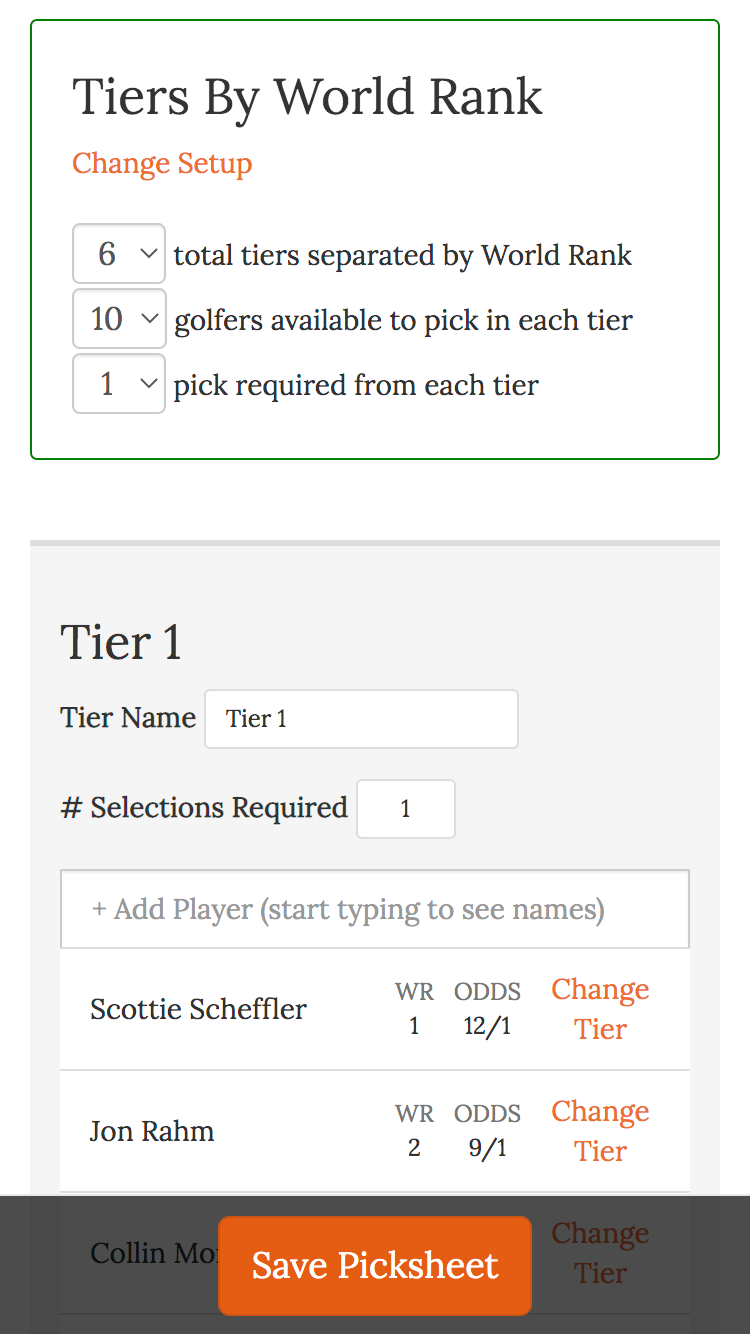This screenshot has width=750, height=1334.
Task: Click Scottie Scheffler's 12/1 odds value
Action: click(487, 1025)
